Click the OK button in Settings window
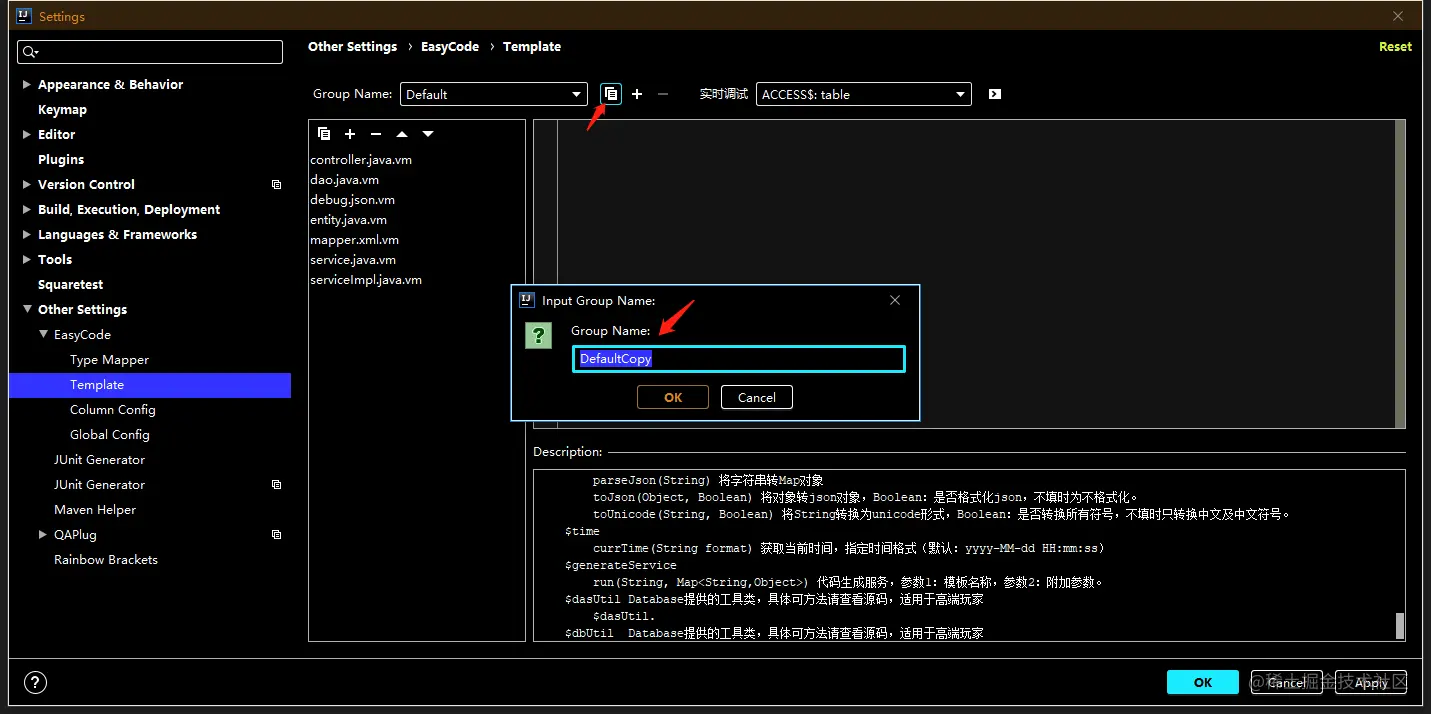Viewport: 1431px width, 714px height. (x=1203, y=682)
